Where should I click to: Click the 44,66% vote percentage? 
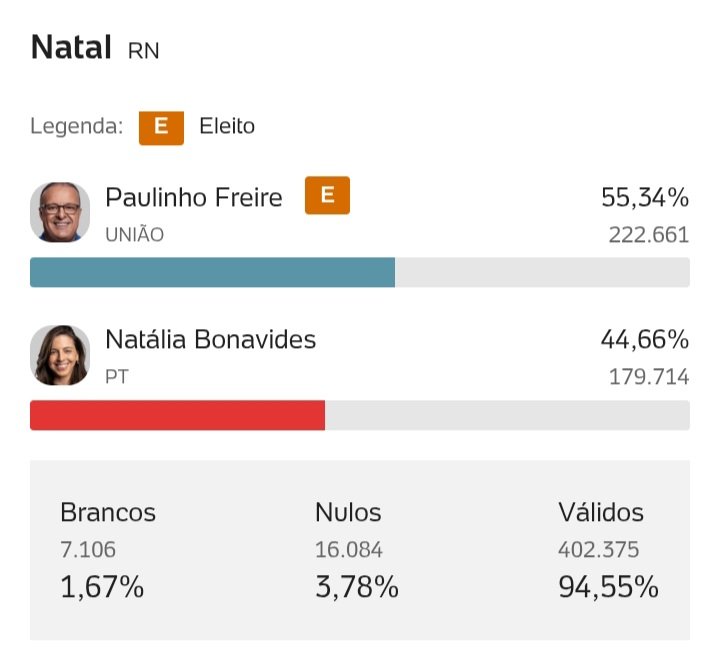coord(645,340)
